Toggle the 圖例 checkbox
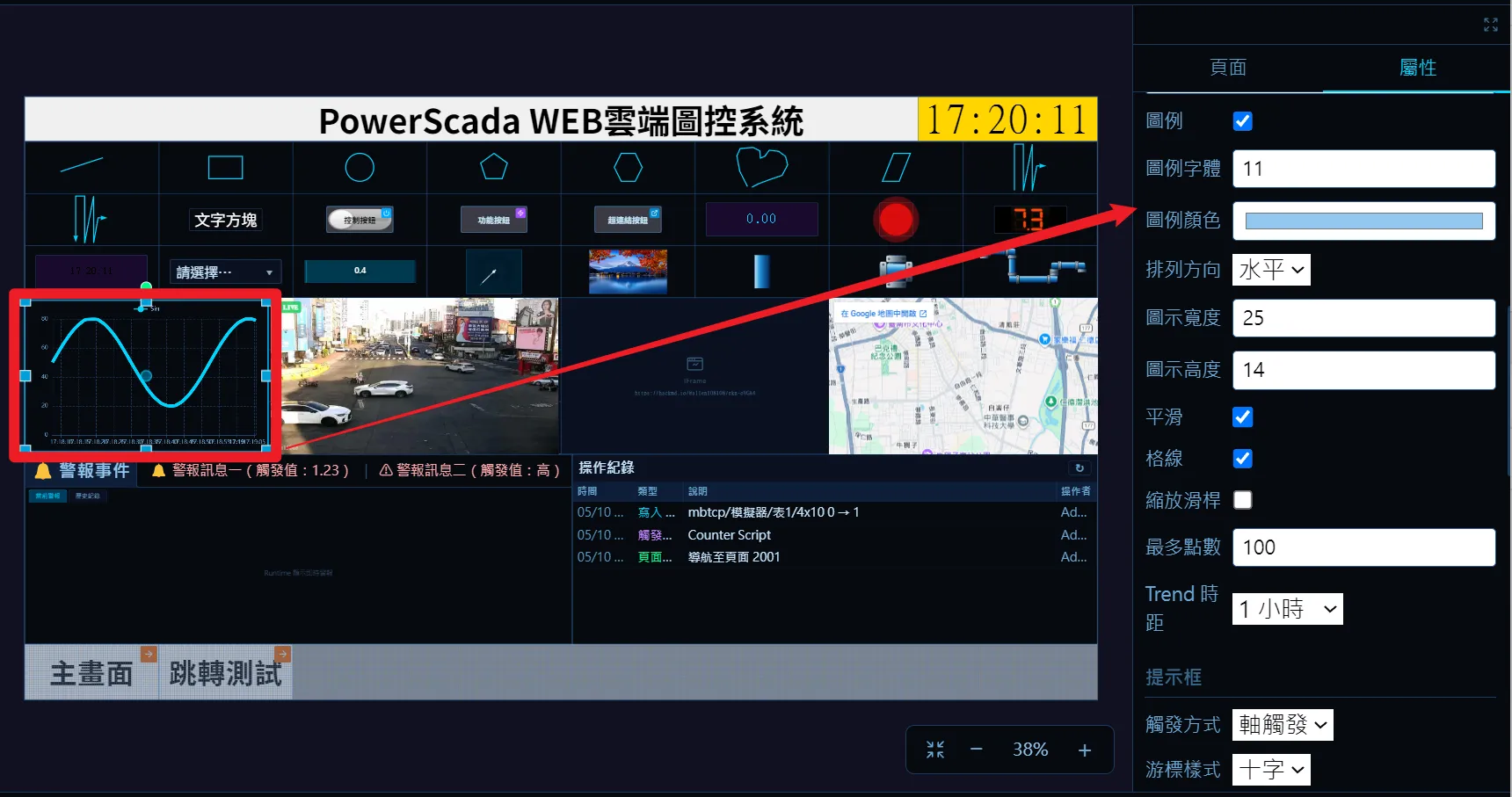The width and height of the screenshot is (1512, 797). (x=1243, y=121)
